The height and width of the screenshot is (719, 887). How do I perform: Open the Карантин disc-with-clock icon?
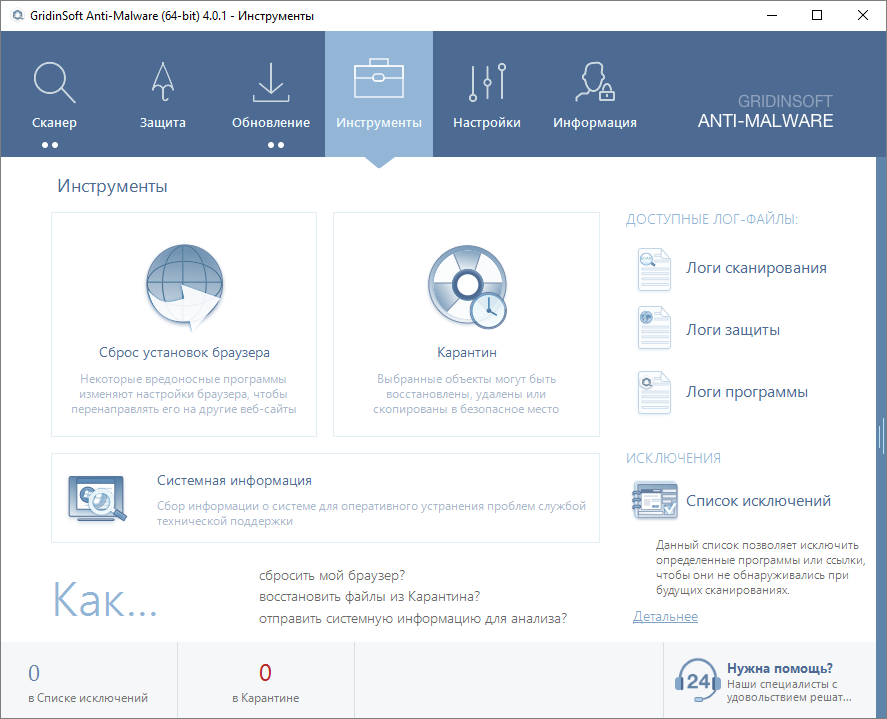coord(467,287)
